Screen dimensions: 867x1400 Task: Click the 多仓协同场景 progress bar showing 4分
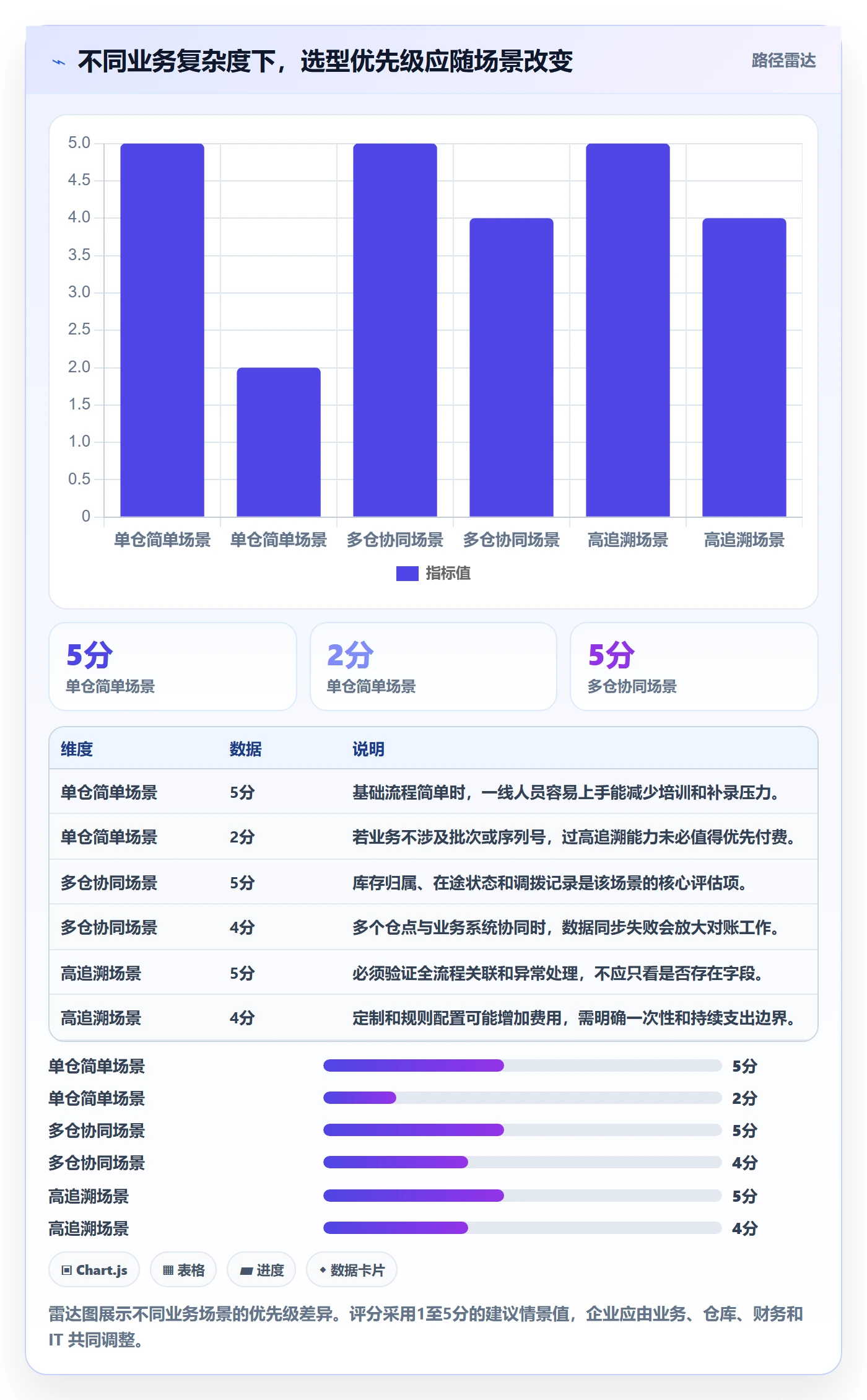point(523,1162)
